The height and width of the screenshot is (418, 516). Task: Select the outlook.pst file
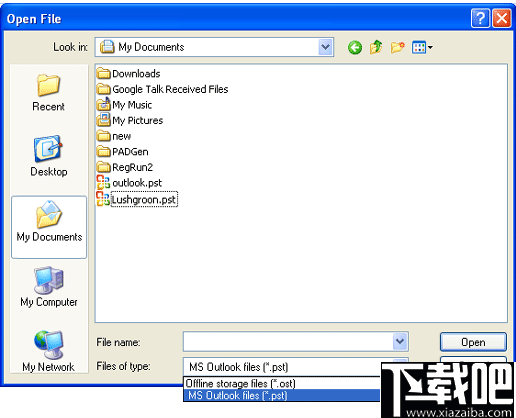tap(129, 183)
